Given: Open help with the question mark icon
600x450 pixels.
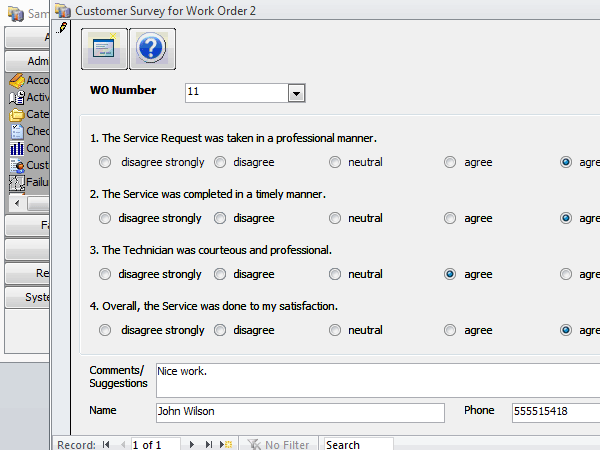Looking at the screenshot, I should (x=153, y=49).
